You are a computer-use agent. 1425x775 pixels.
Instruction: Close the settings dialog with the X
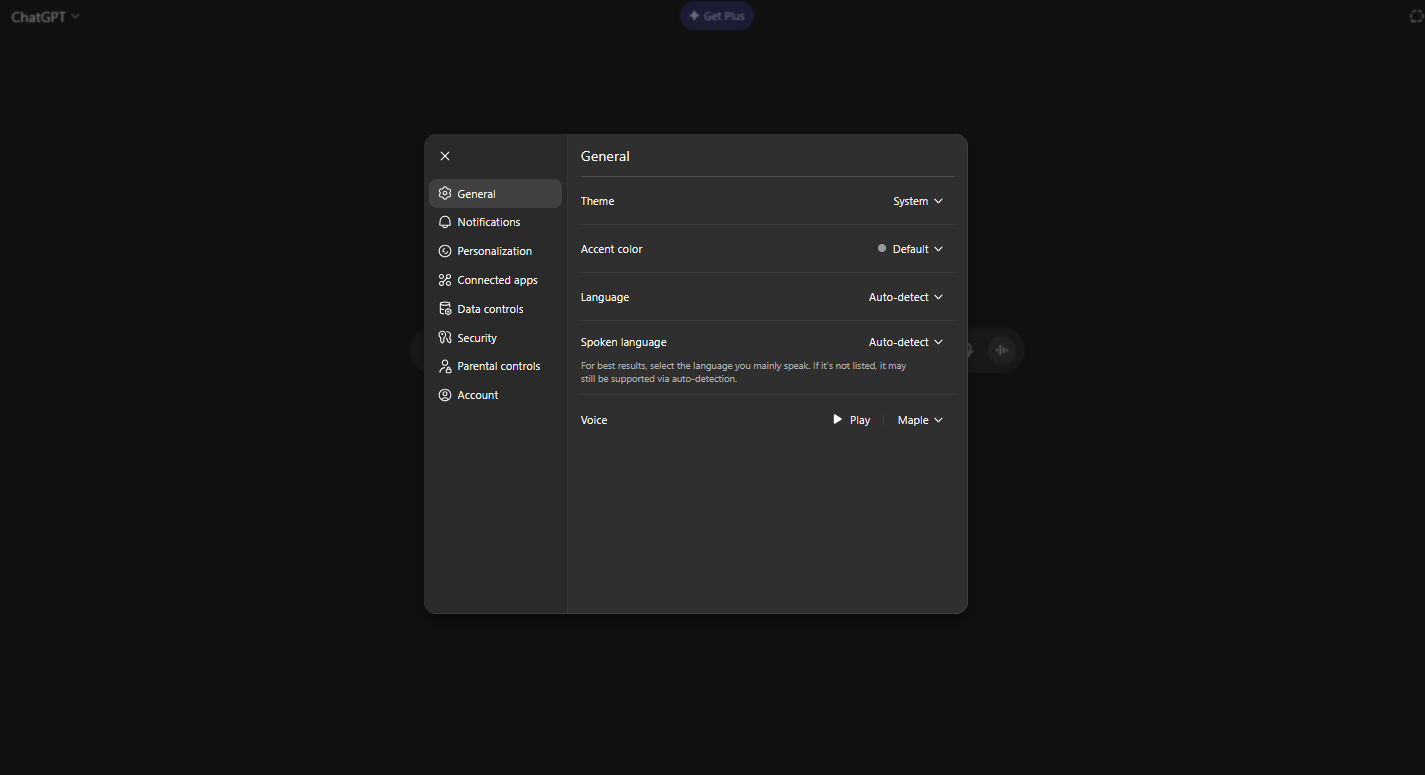click(x=445, y=156)
